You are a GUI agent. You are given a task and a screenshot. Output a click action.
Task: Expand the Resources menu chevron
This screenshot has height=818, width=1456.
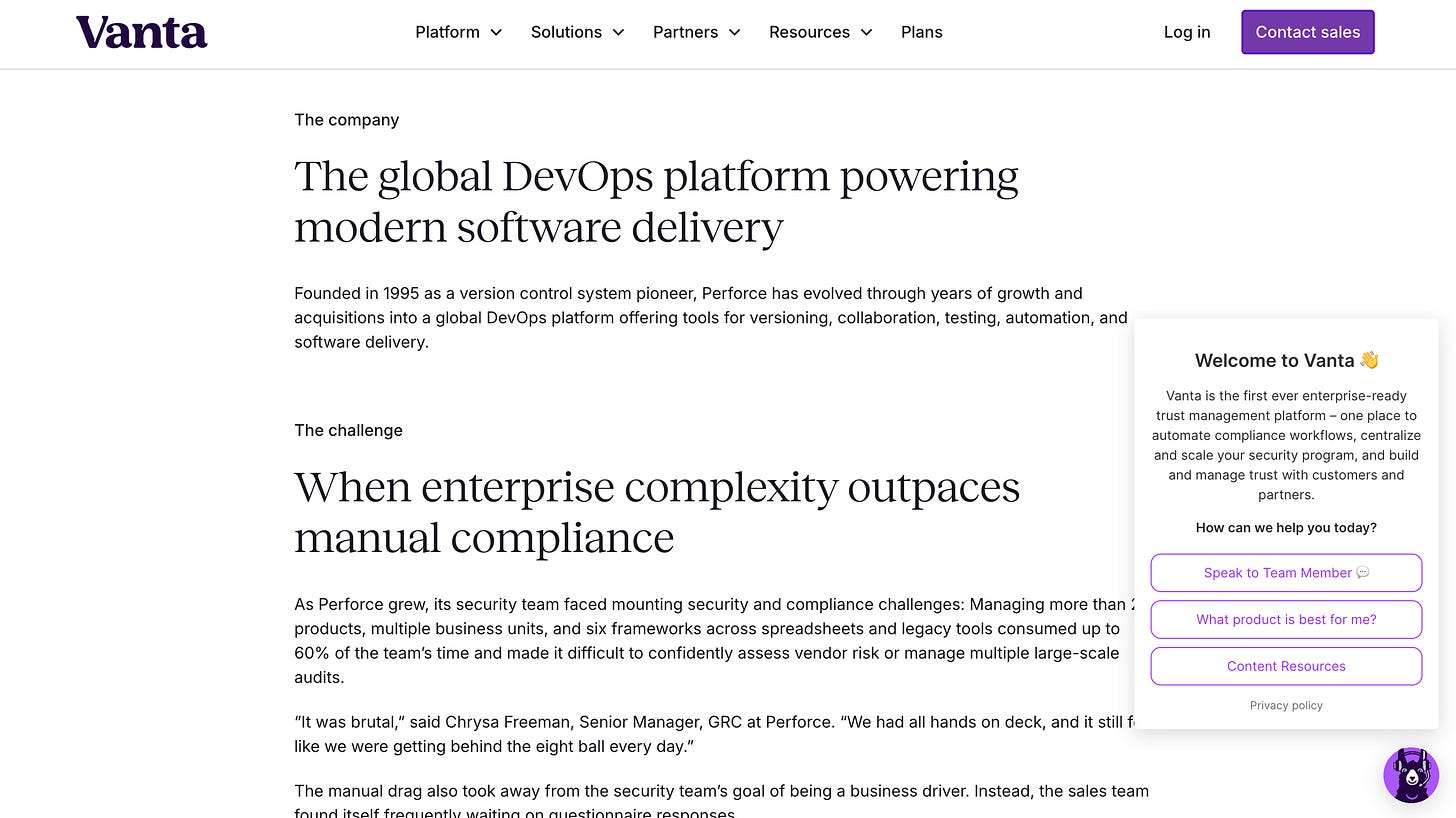click(866, 32)
